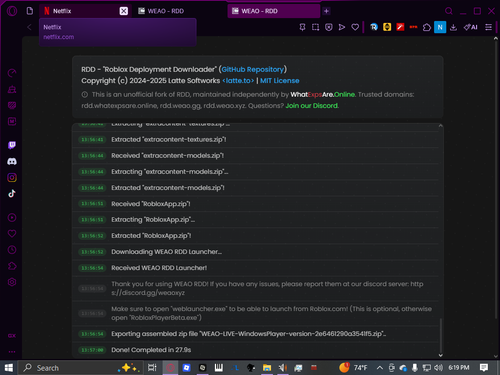Open the latte.to link

pos(238,81)
